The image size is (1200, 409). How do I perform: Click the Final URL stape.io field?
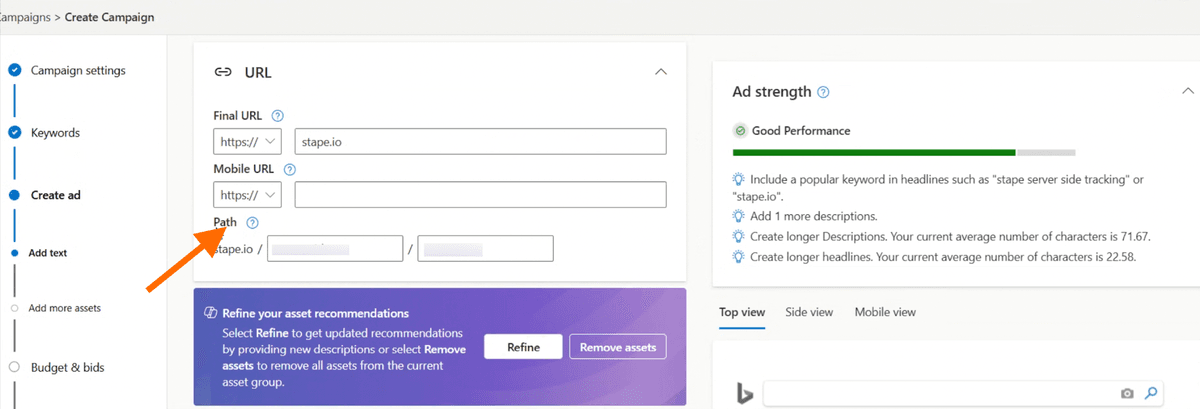[480, 141]
